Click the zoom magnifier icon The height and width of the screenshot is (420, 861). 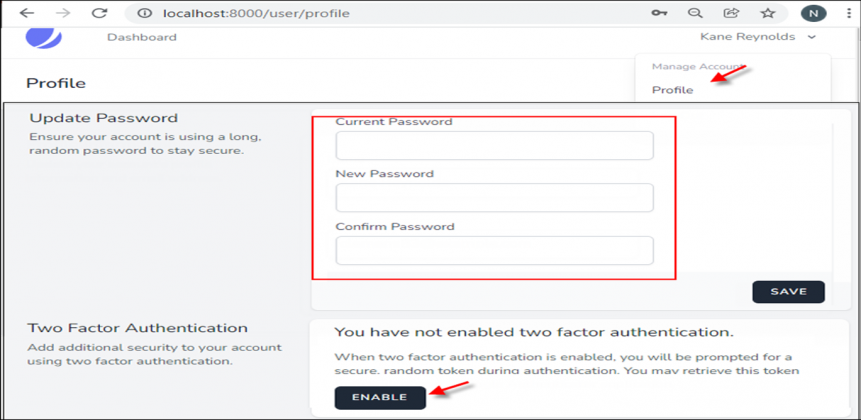(x=695, y=13)
